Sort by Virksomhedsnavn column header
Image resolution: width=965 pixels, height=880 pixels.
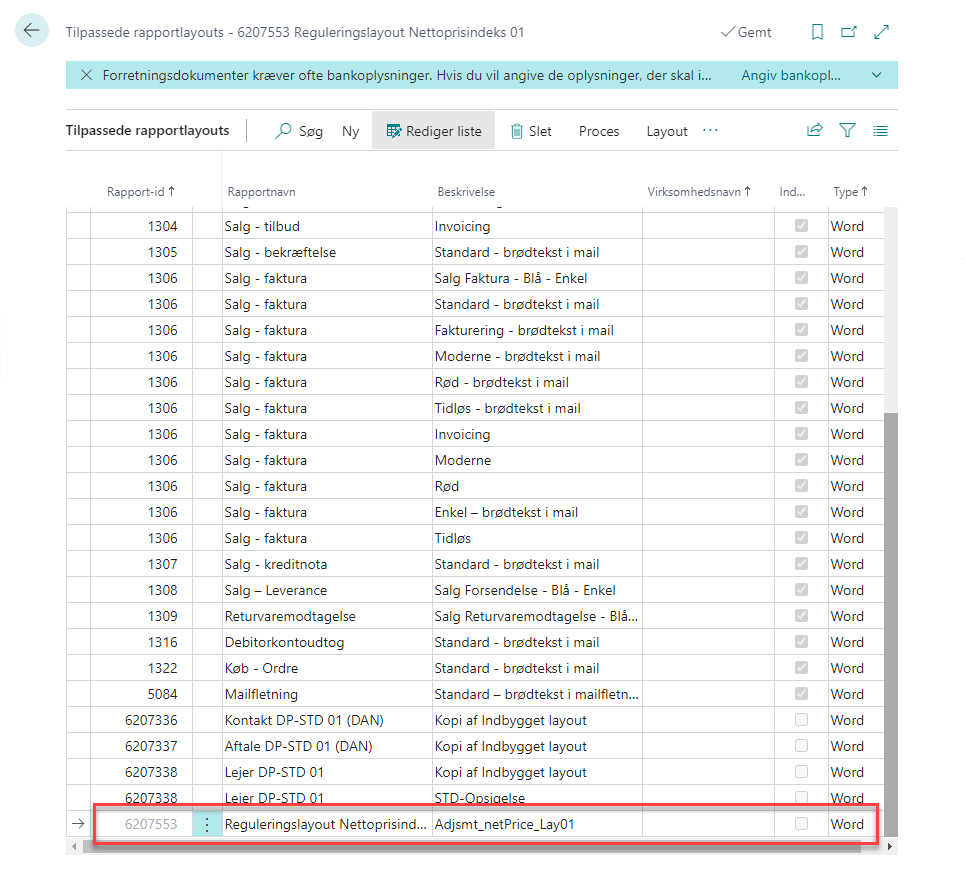[699, 191]
